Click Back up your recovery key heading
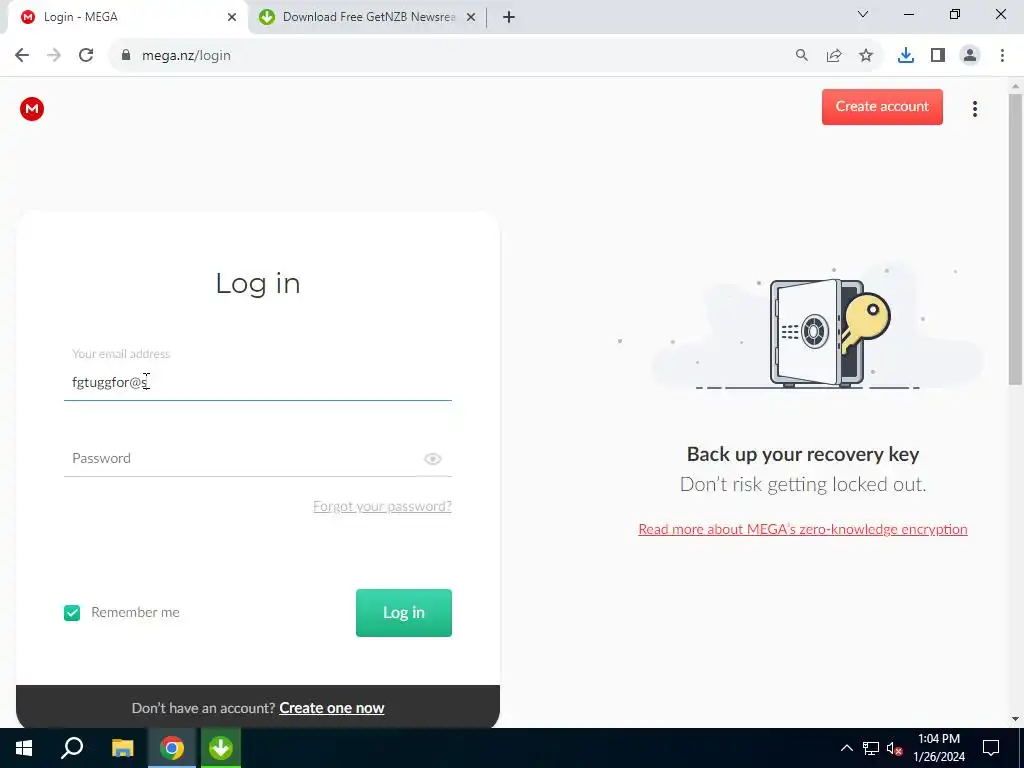 coord(803,454)
